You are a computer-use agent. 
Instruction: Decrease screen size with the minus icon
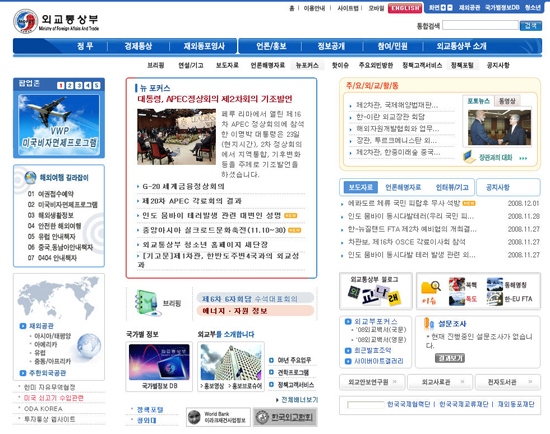[x=450, y=7]
